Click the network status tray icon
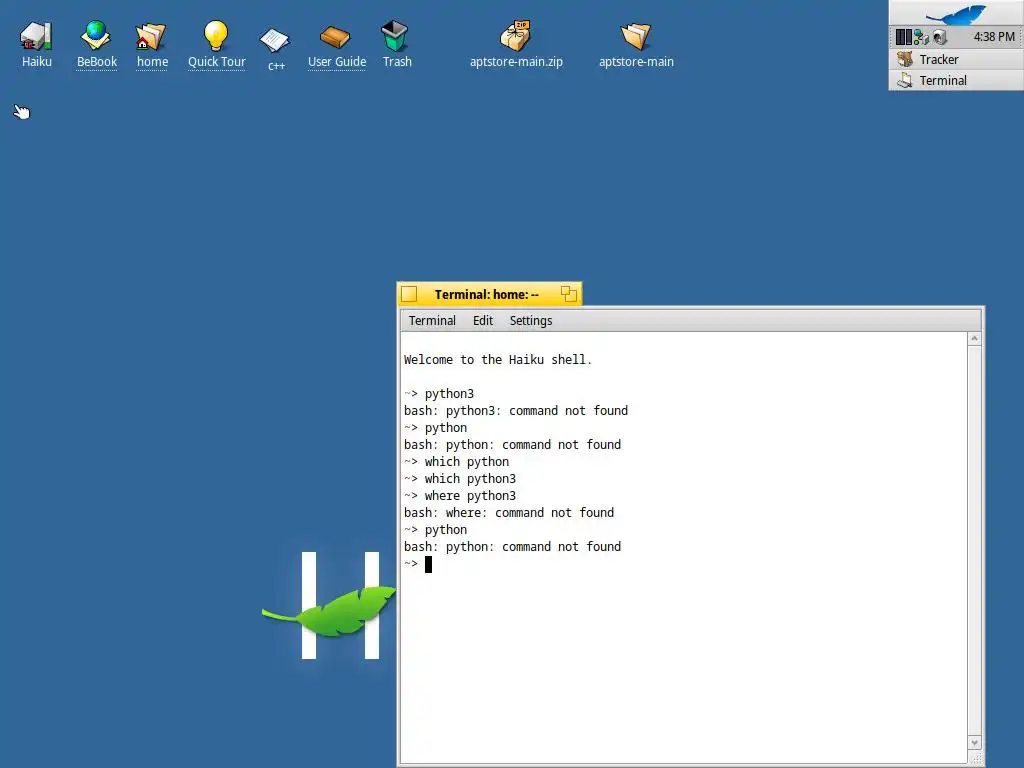1024x768 pixels. point(921,37)
